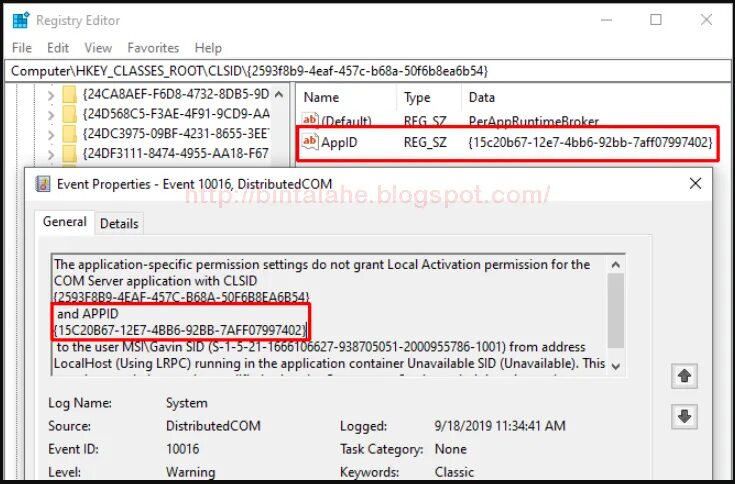Click the APPID {15C20B67-12E7-4BB6-92BB-7AFF07997402} text
Image resolution: width=735 pixels, height=484 pixels.
180,330
